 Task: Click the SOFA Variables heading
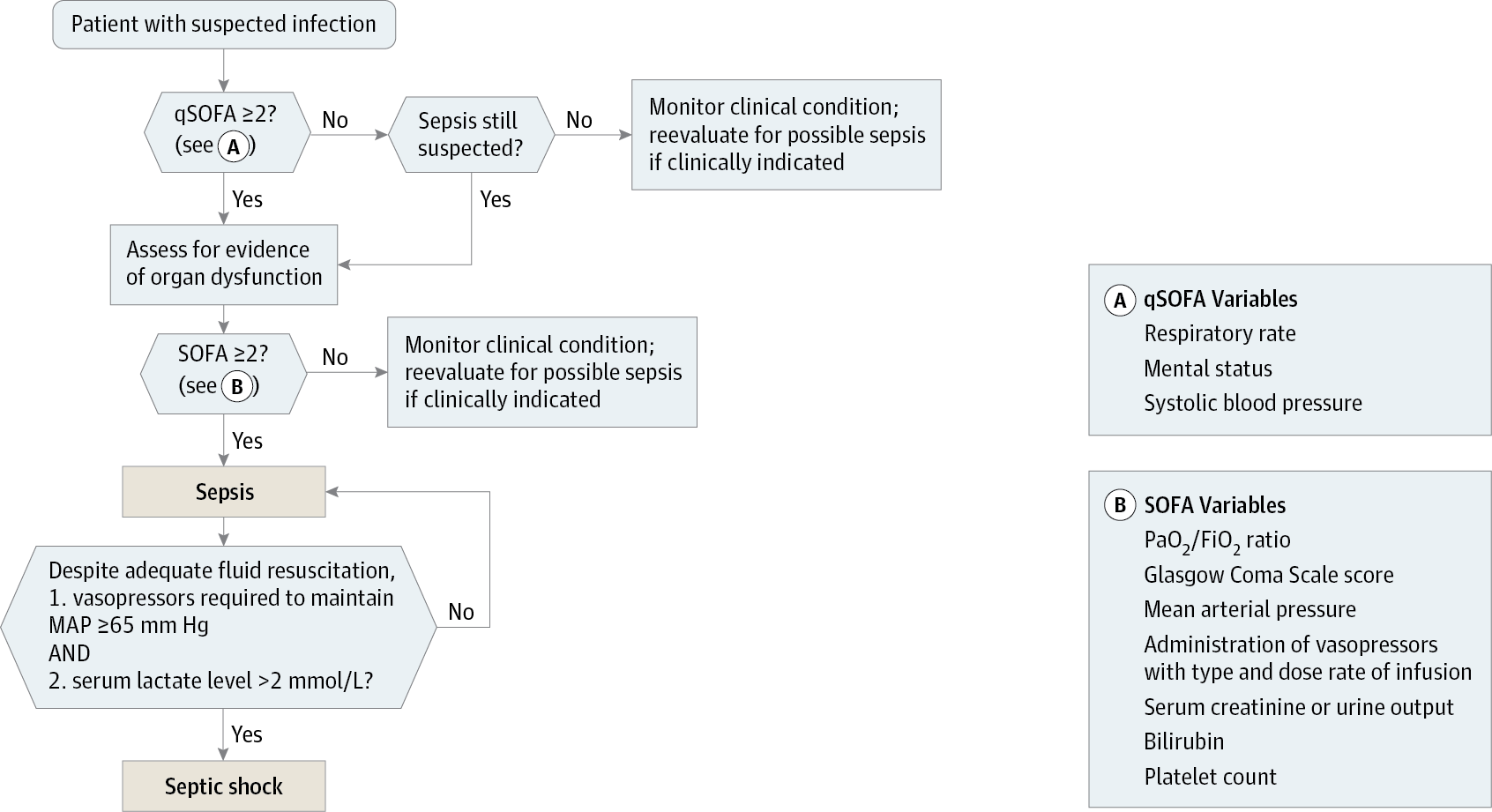(x=1214, y=505)
